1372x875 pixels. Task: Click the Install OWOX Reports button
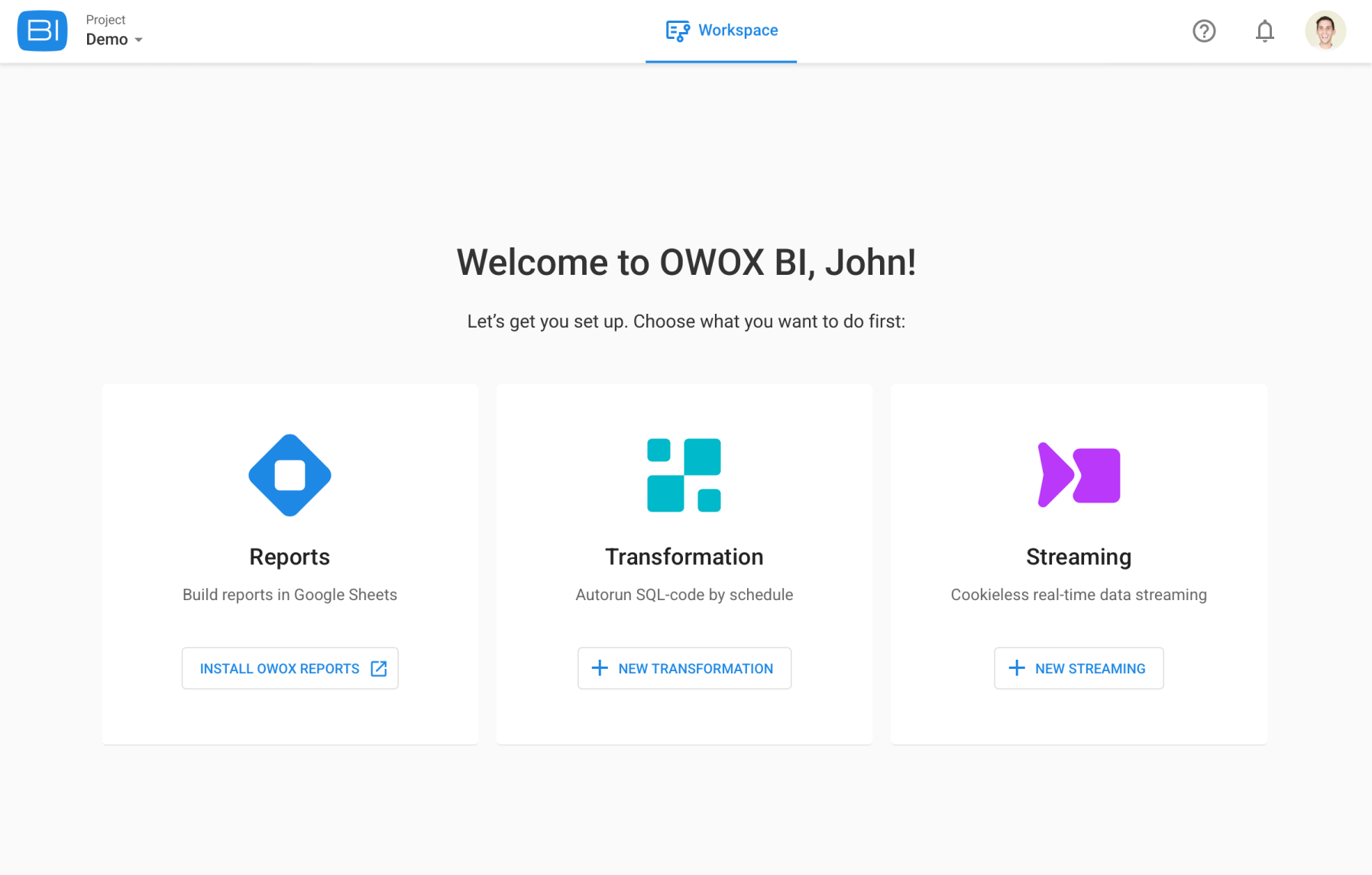[290, 668]
